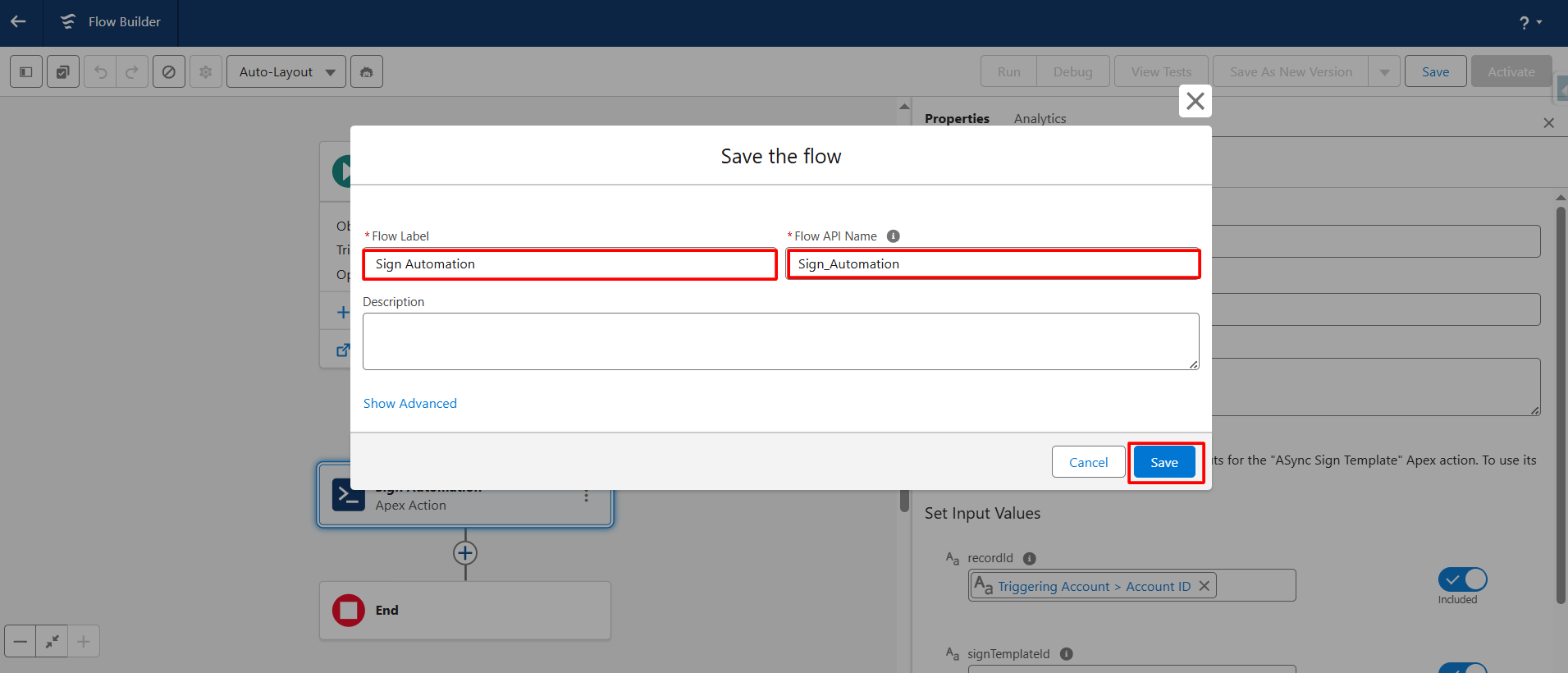Remove the Triggering Account ID pill
The image size is (1568, 673).
pos(1204,586)
